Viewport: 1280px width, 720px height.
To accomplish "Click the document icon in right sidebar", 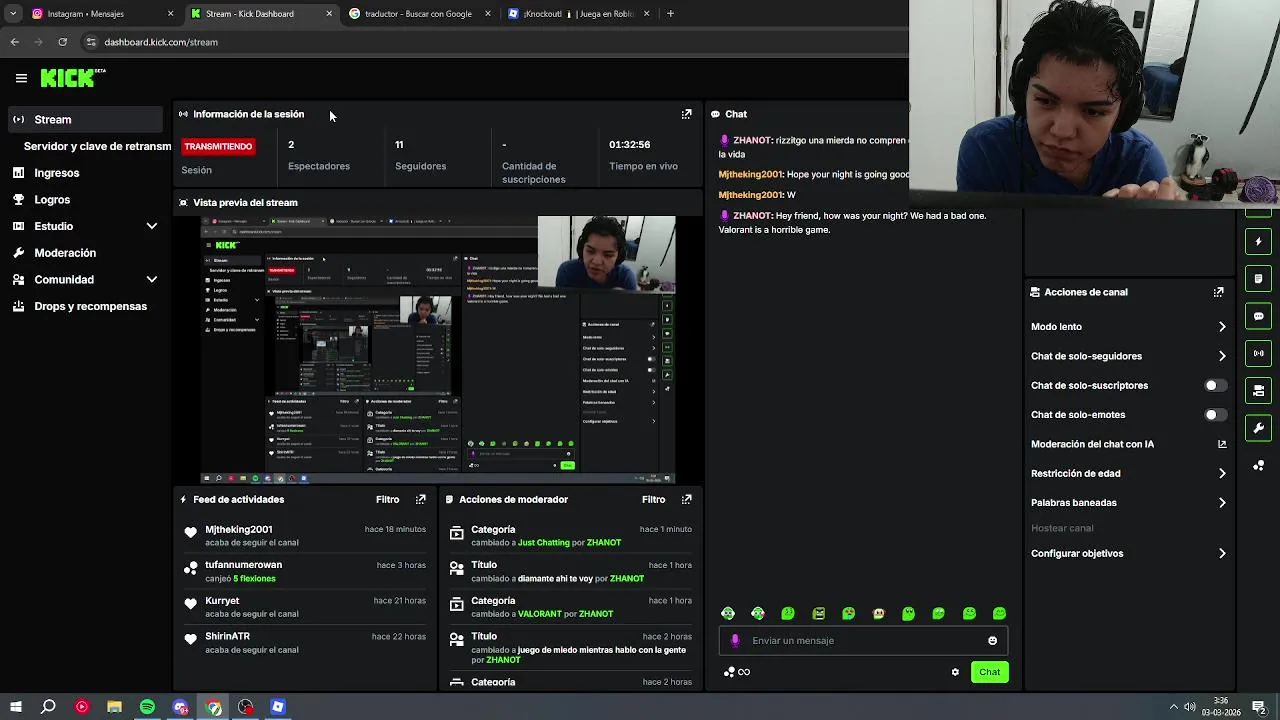I will click(x=1259, y=278).
